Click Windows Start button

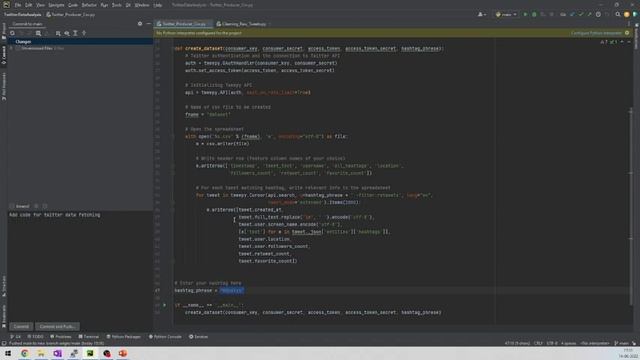[x=8, y=353]
